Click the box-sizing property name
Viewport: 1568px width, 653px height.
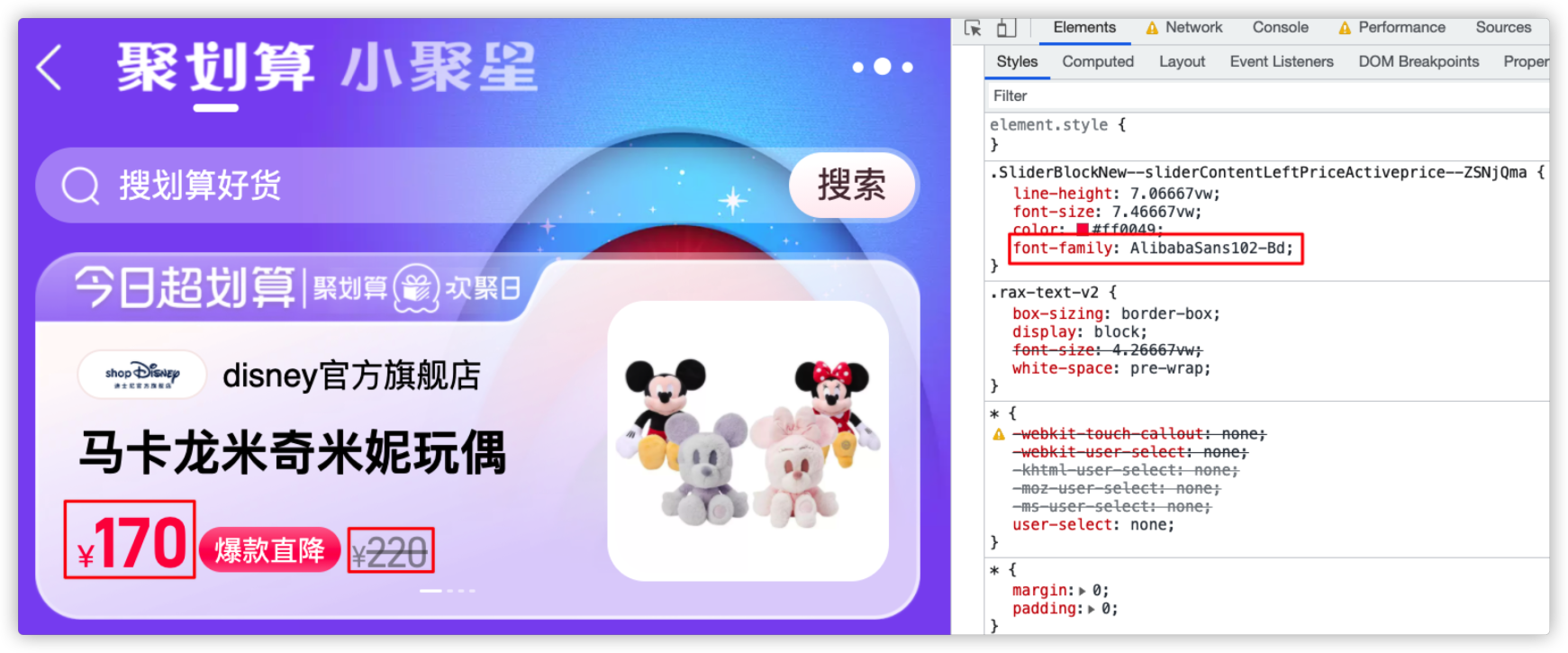pos(1058,314)
